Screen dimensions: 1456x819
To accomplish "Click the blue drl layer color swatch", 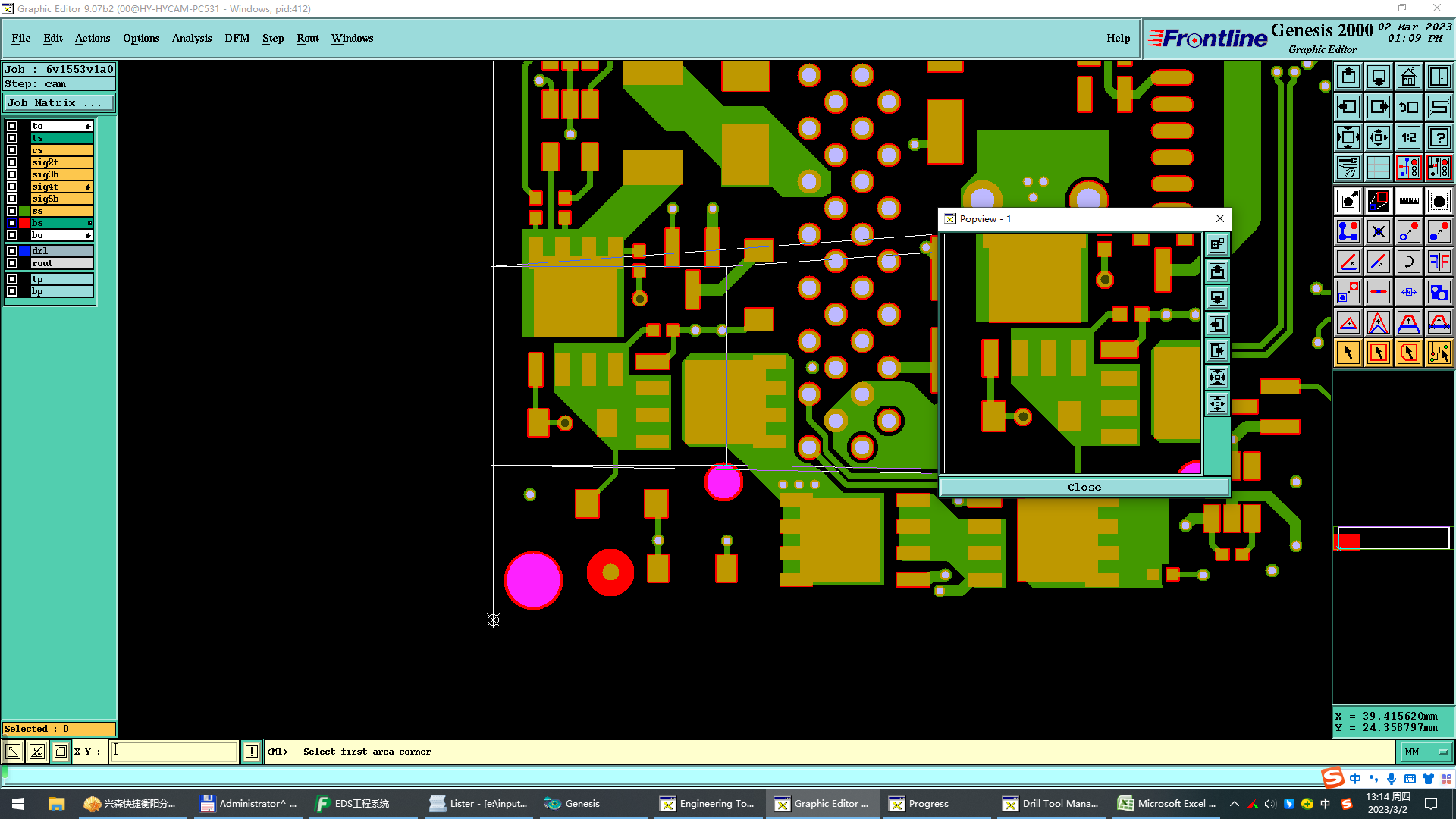I will click(24, 251).
